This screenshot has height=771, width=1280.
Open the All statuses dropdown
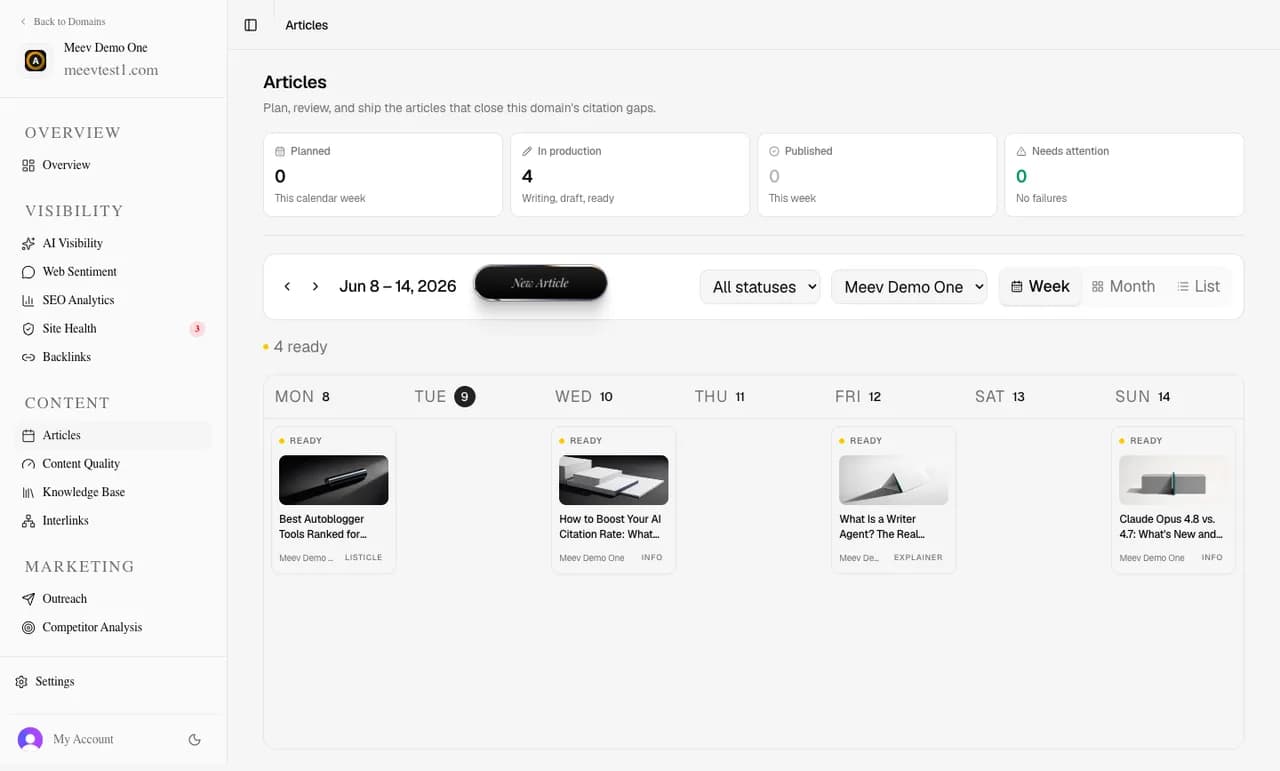pyautogui.click(x=760, y=287)
